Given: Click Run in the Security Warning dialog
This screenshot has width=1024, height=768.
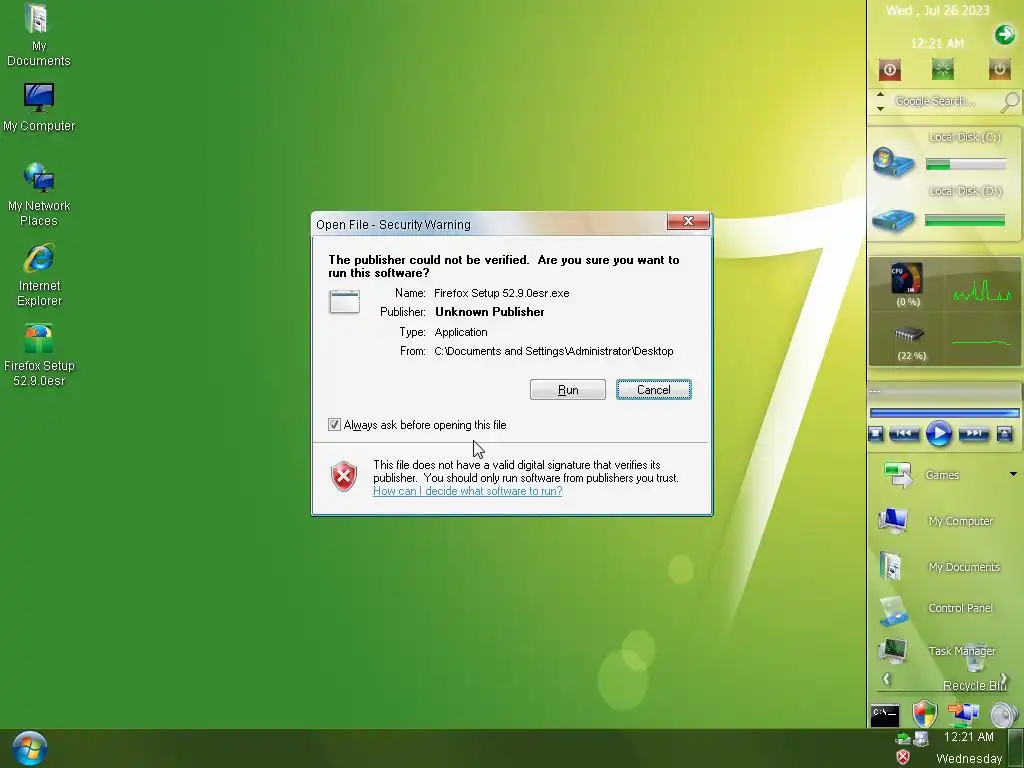Looking at the screenshot, I should [x=568, y=390].
